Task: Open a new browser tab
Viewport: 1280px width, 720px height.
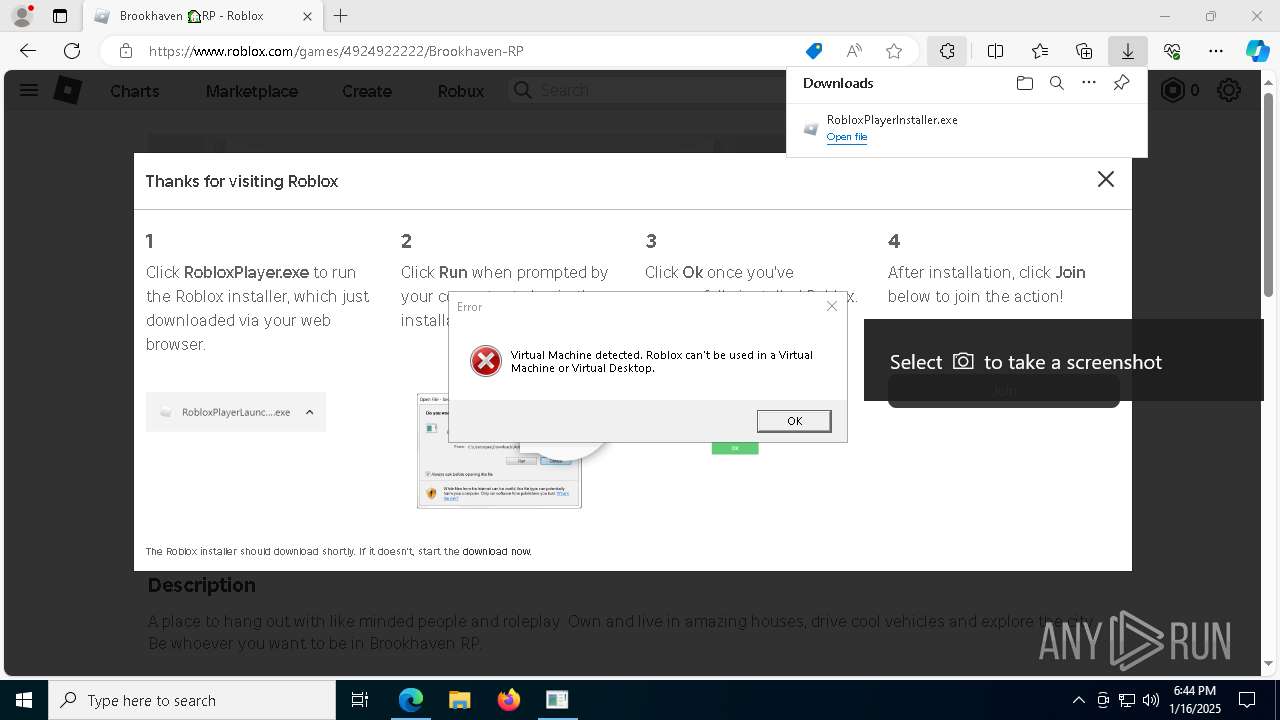Action: (x=340, y=16)
